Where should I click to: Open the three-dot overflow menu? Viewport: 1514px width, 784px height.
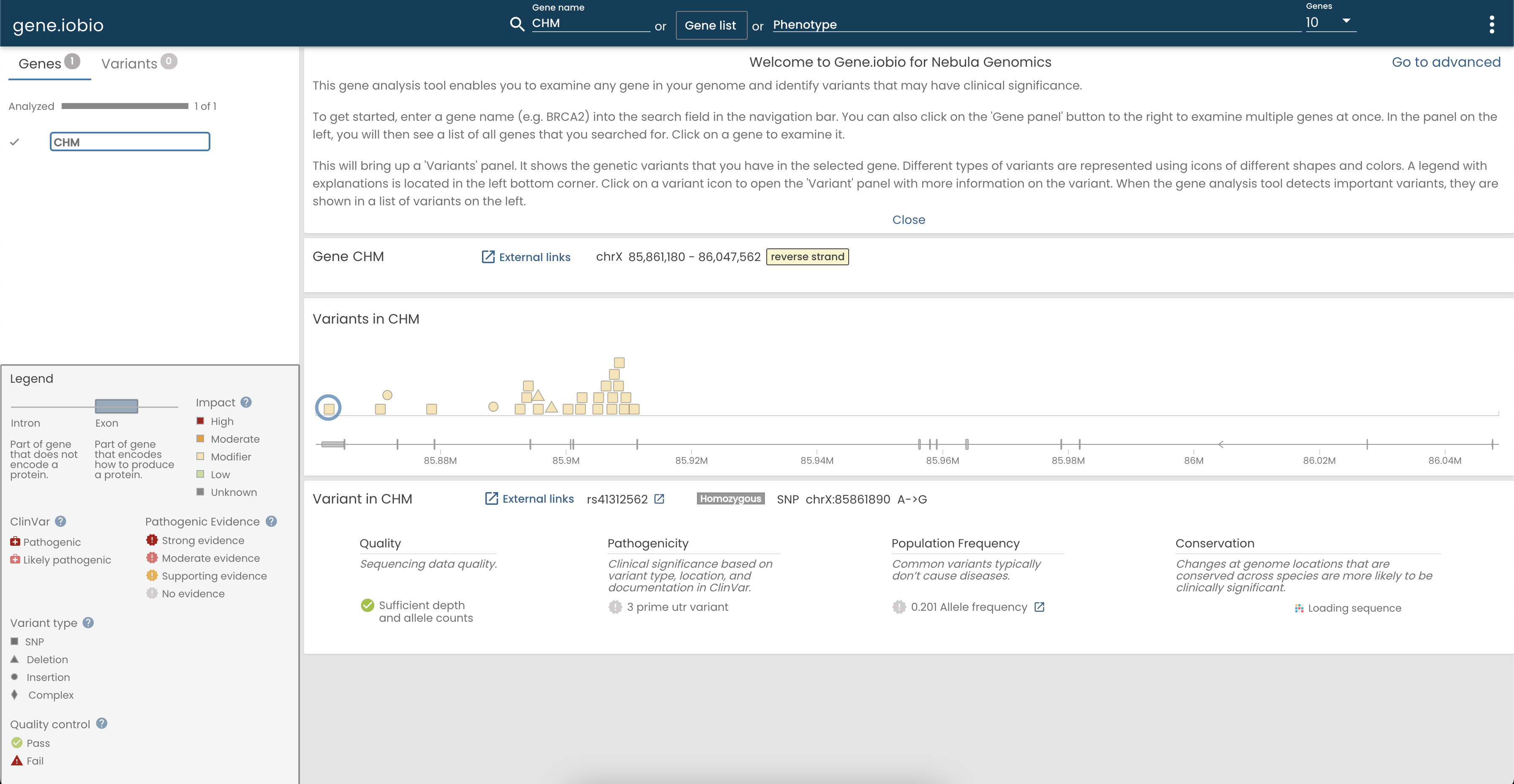coord(1491,24)
